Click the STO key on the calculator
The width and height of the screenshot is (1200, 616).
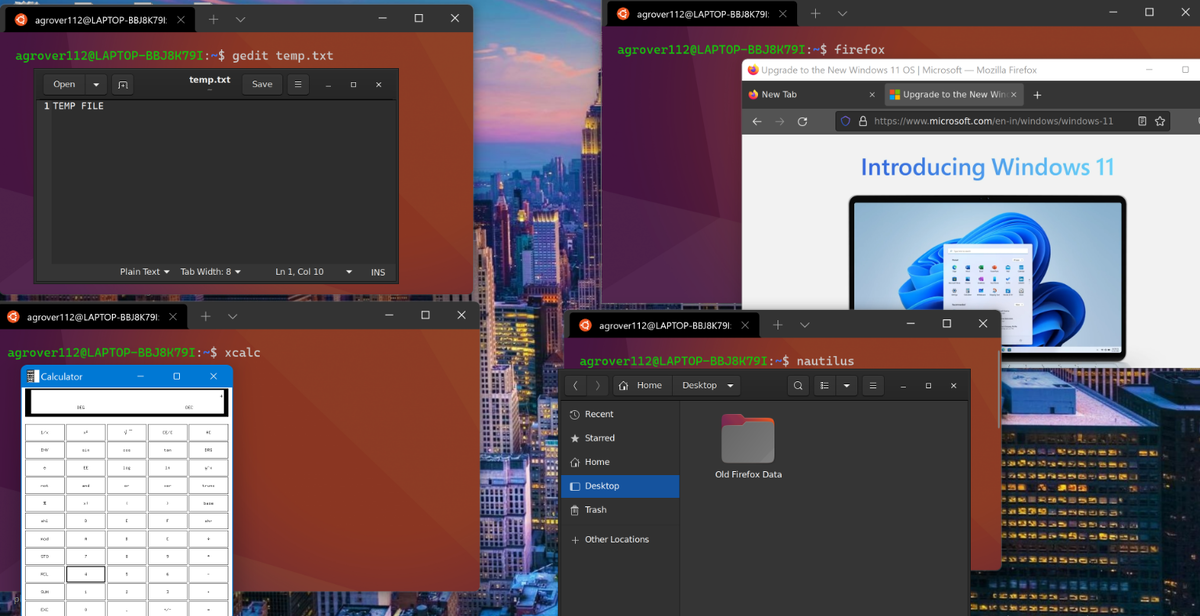pyautogui.click(x=44, y=556)
